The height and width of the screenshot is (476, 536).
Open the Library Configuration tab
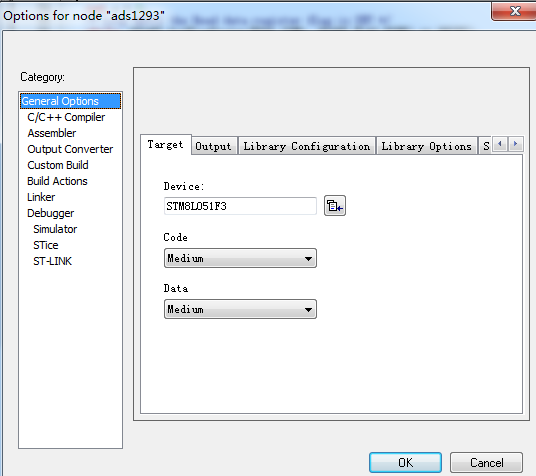click(307, 146)
